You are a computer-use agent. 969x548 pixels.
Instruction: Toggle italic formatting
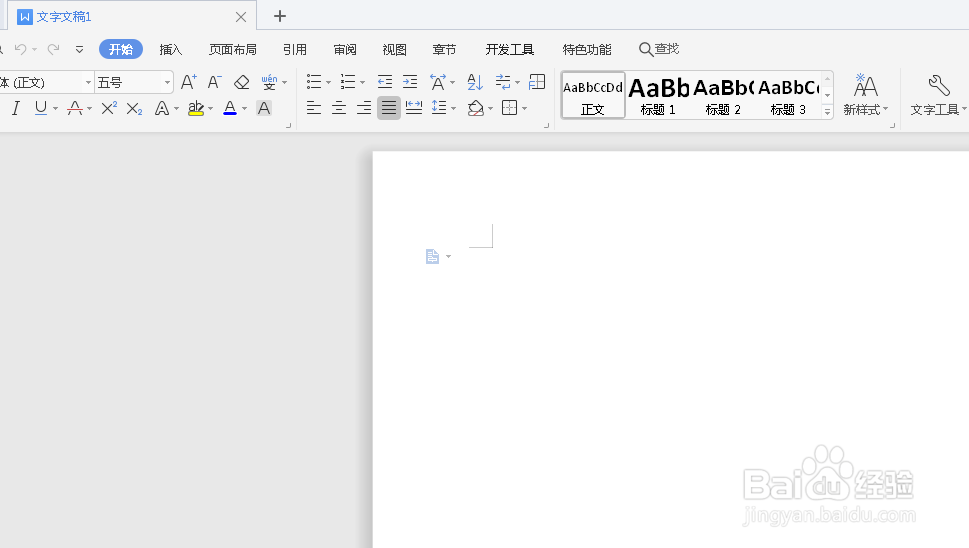tap(16, 108)
